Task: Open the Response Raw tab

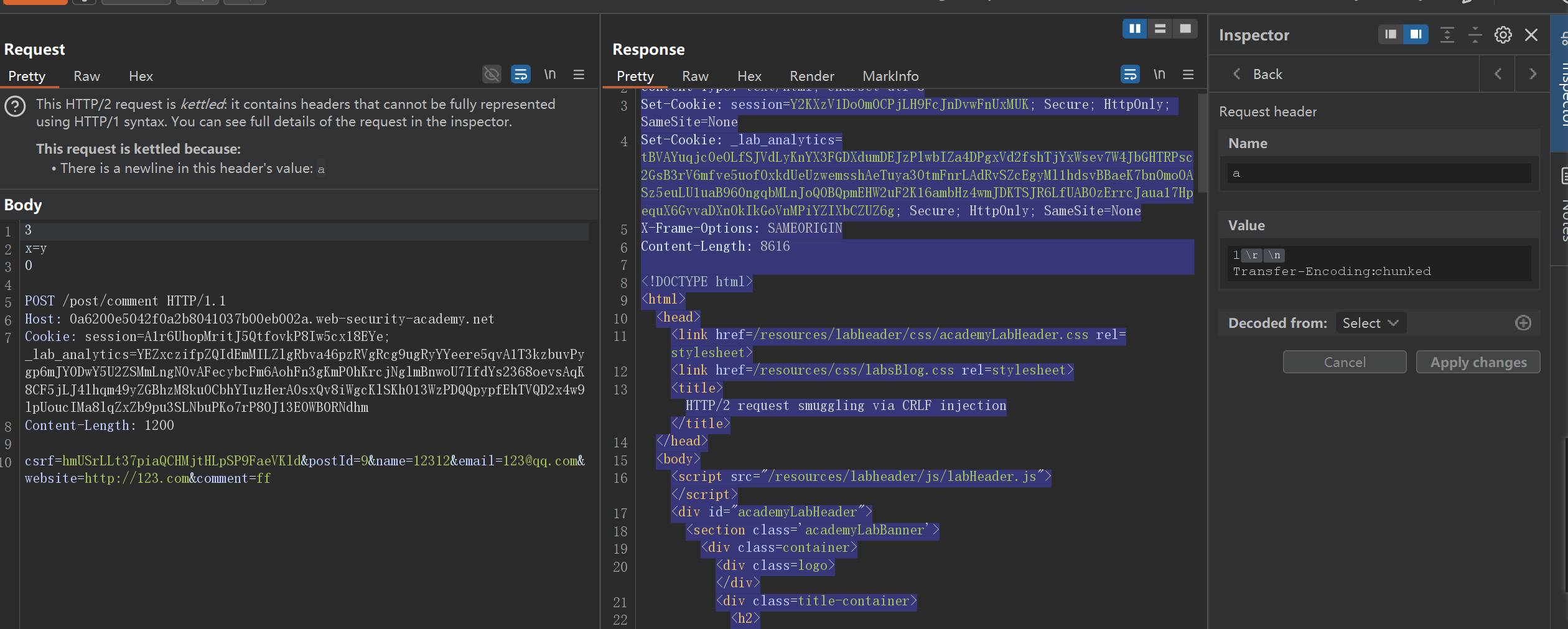Action: point(695,76)
